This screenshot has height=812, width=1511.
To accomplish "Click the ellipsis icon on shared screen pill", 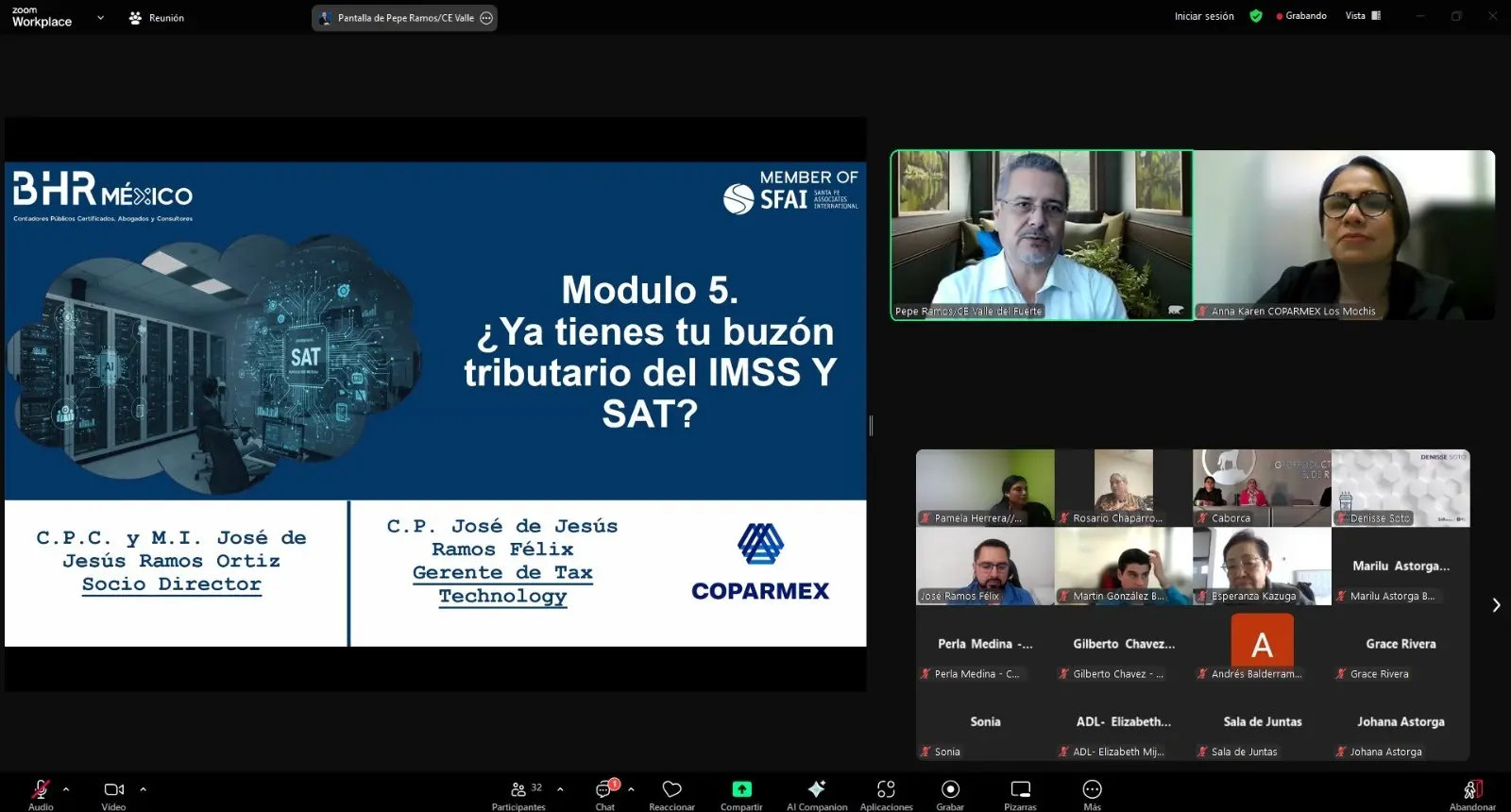I will click(x=486, y=18).
